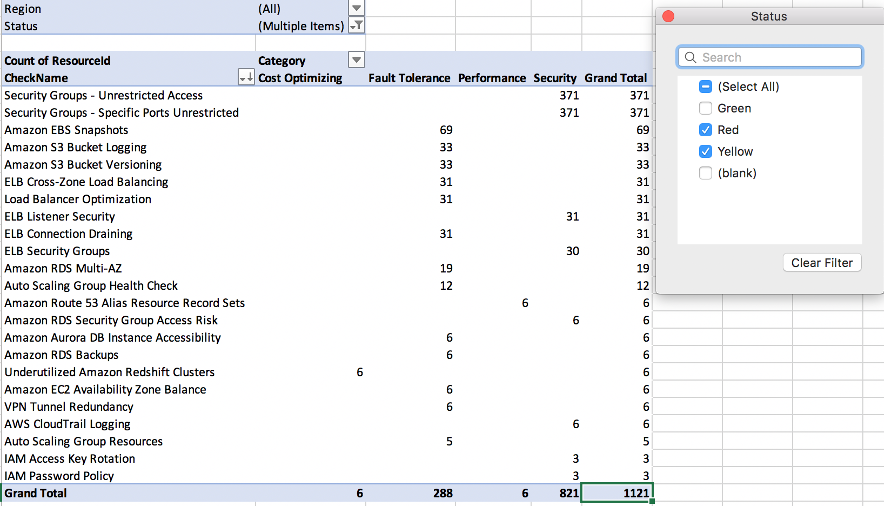Uncheck the Red status checkbox
884x506 pixels.
pos(705,130)
